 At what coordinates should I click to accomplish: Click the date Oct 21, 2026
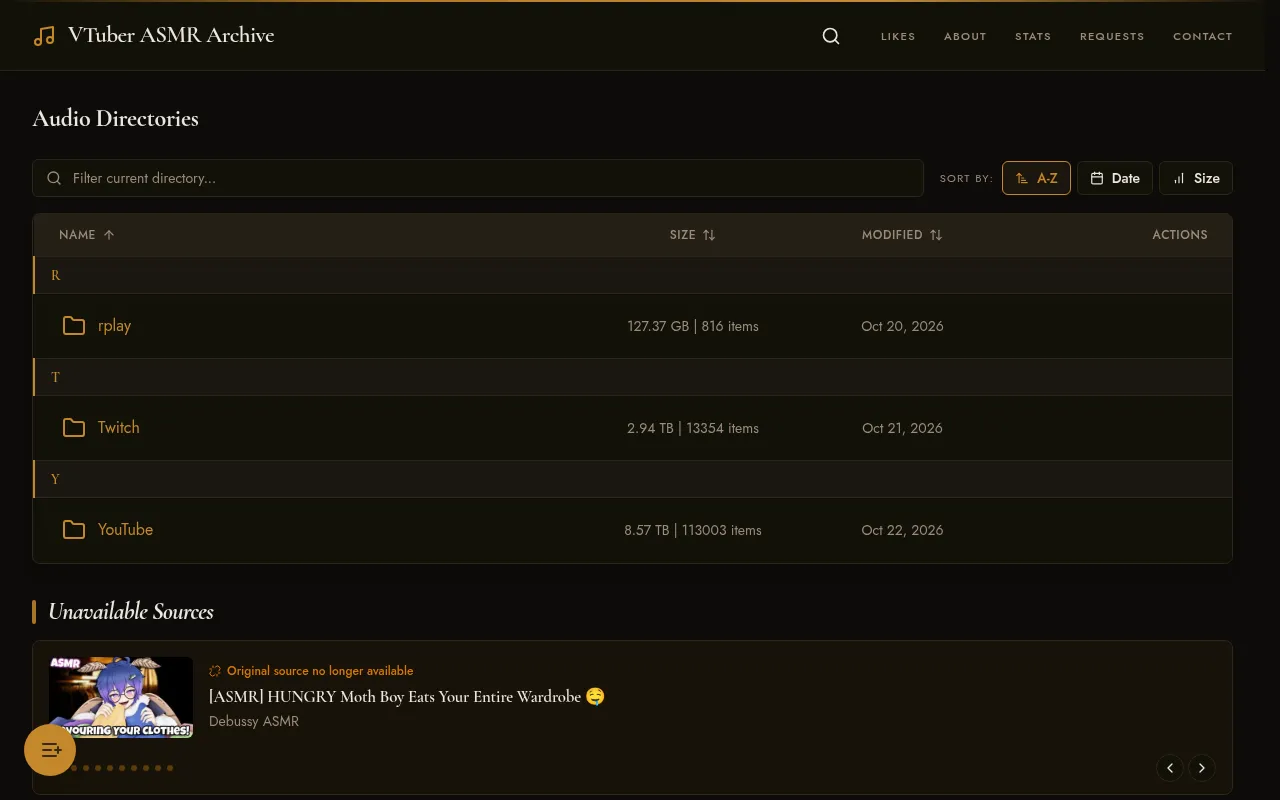(x=902, y=428)
